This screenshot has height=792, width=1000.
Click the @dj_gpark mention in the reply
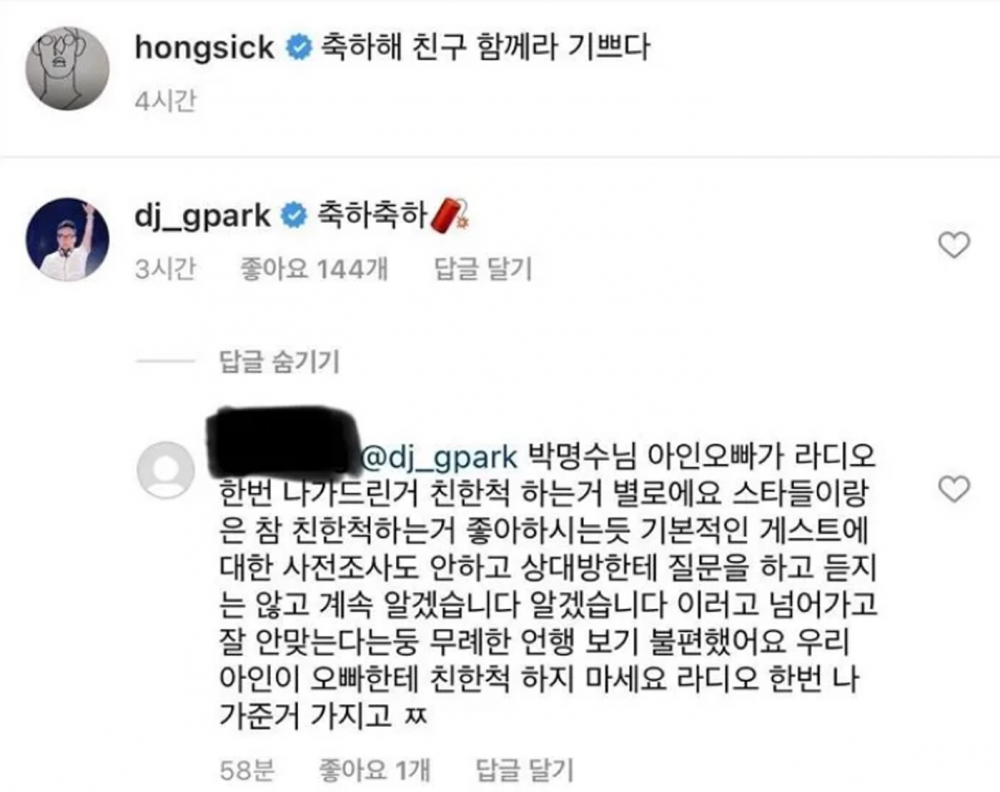[x=439, y=457]
